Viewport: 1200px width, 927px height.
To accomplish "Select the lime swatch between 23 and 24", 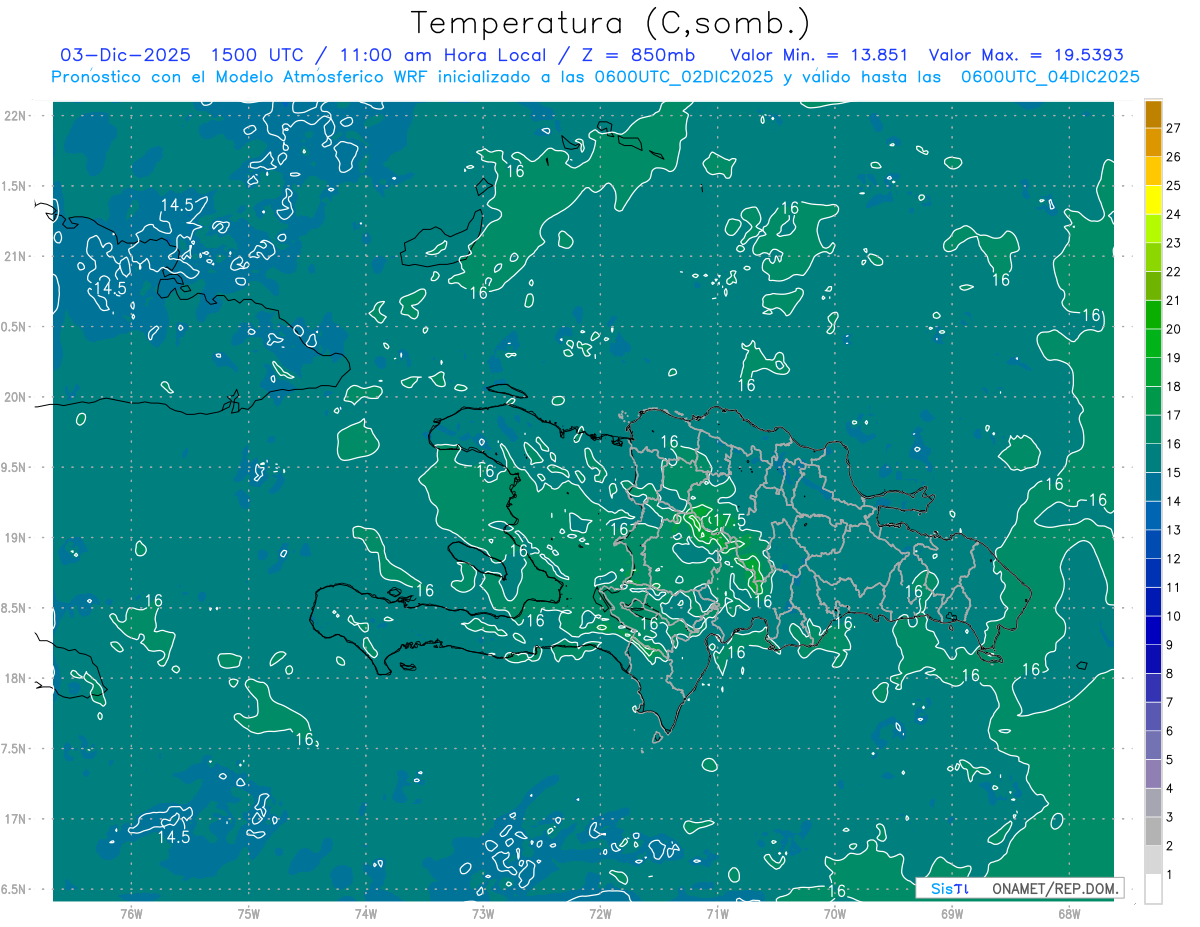I will pos(1153,229).
